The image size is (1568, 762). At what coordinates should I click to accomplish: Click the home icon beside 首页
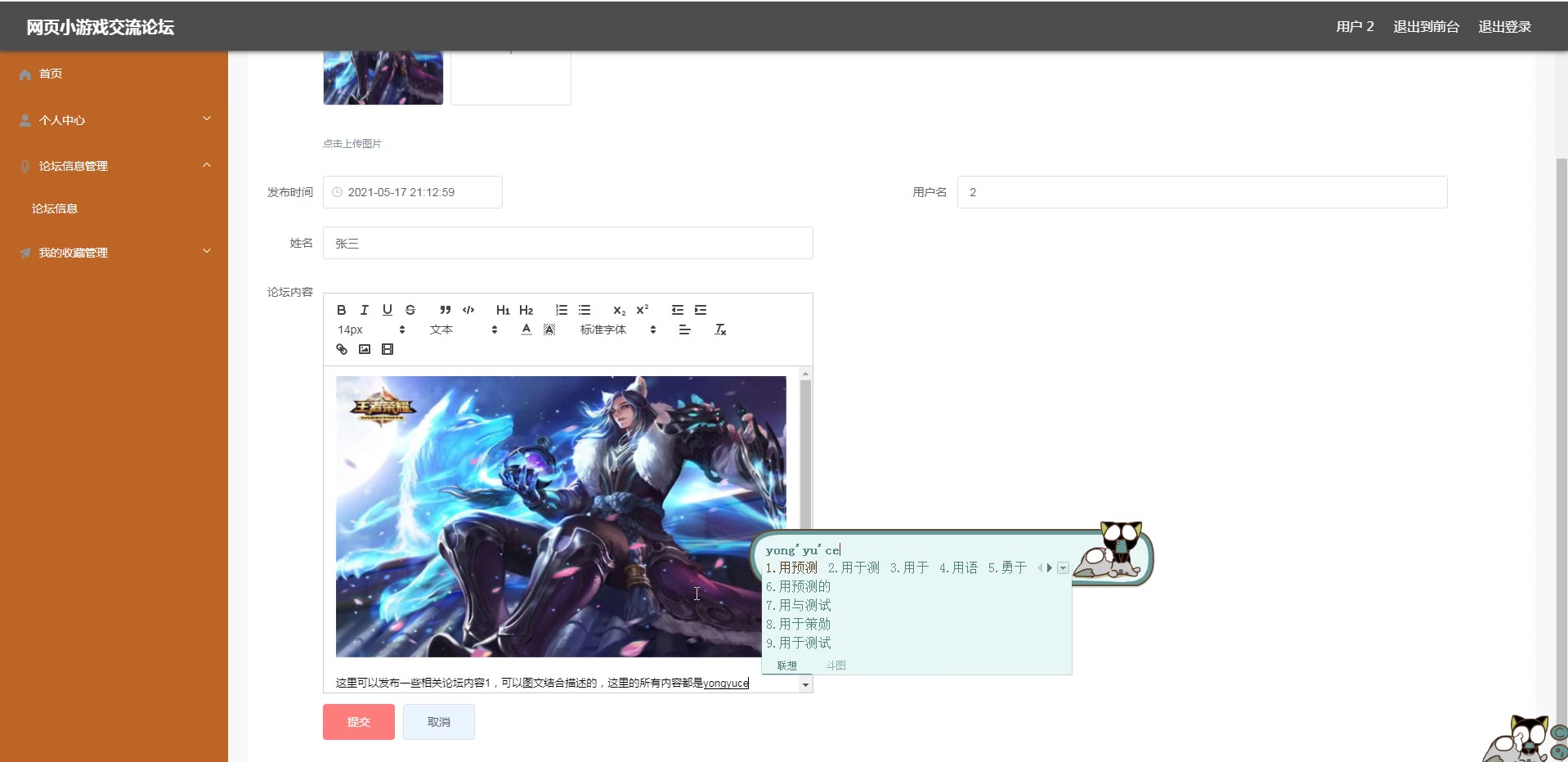pos(25,74)
